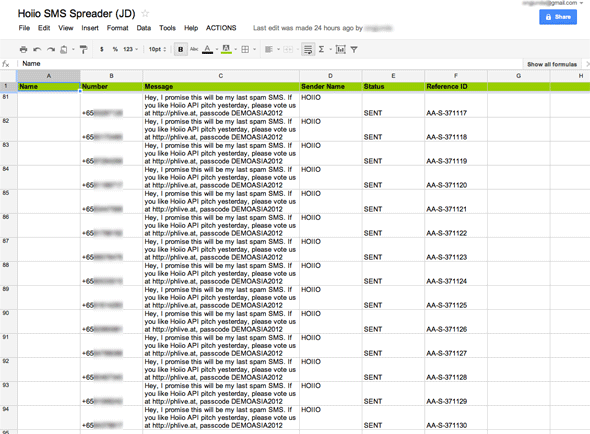The height and width of the screenshot is (434, 590).
Task: Open the cell background color picker
Action: [226, 49]
